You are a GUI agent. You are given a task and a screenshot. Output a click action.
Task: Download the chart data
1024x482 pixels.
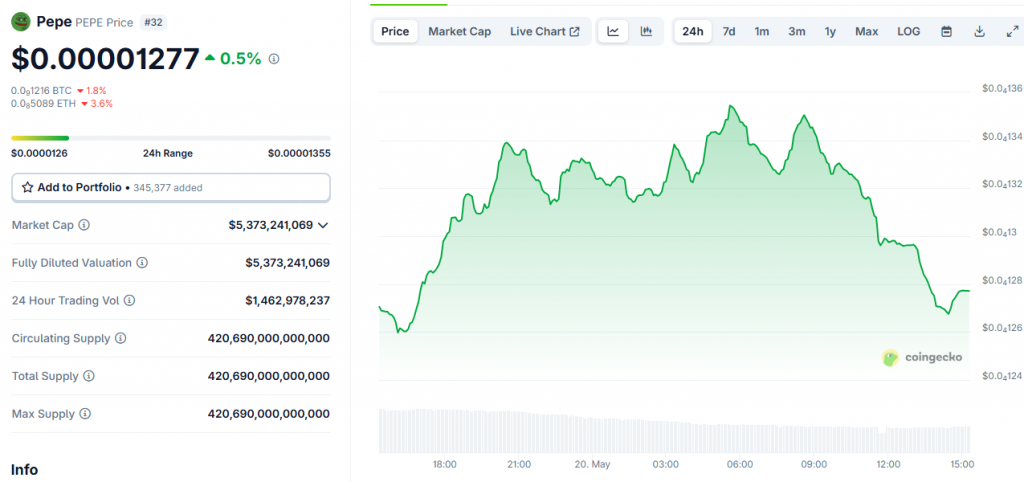(979, 31)
